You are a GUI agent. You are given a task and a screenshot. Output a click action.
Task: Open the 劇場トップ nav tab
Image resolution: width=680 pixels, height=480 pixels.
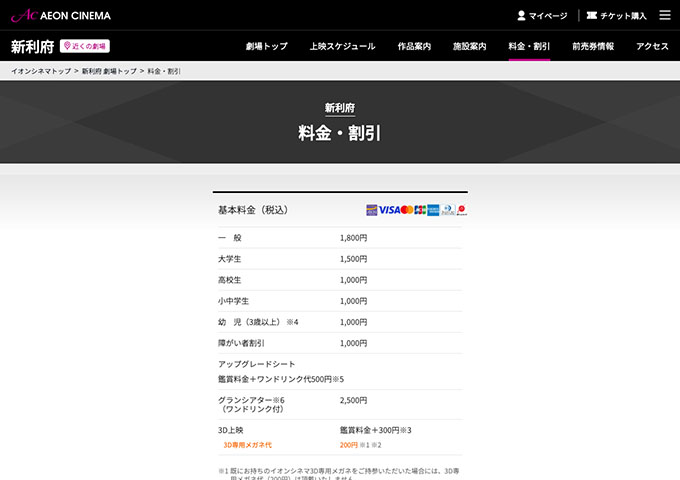click(x=266, y=46)
